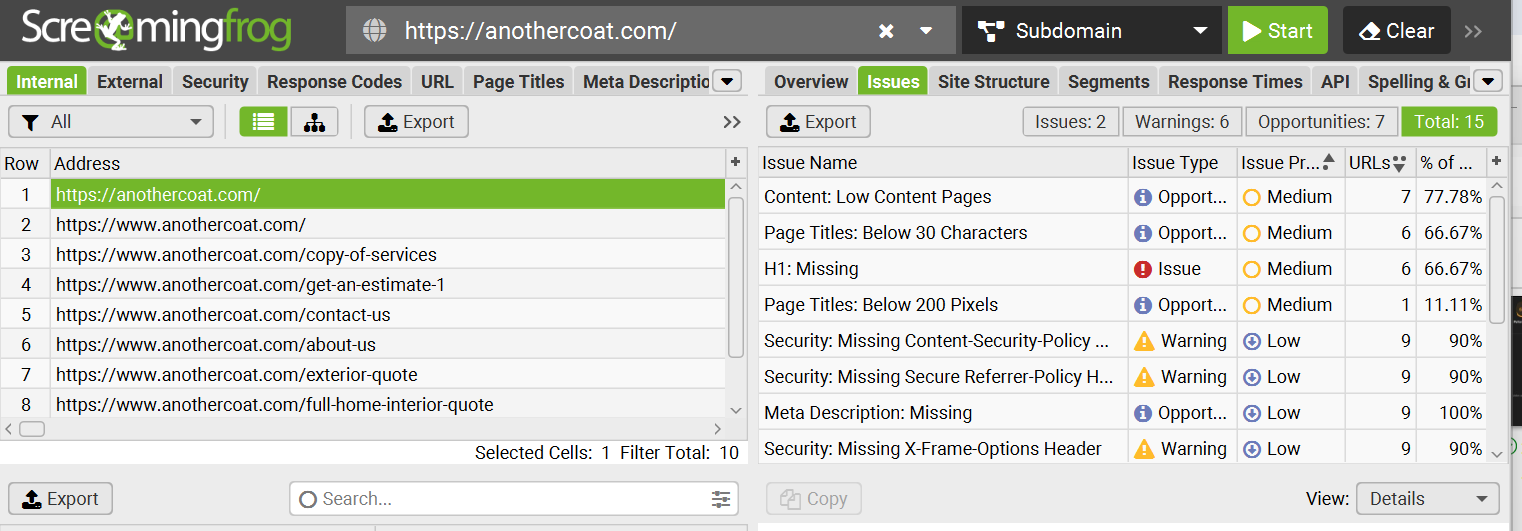1522x531 pixels.
Task: Open the Spelling & Grammar tab
Action: [x=1417, y=81]
